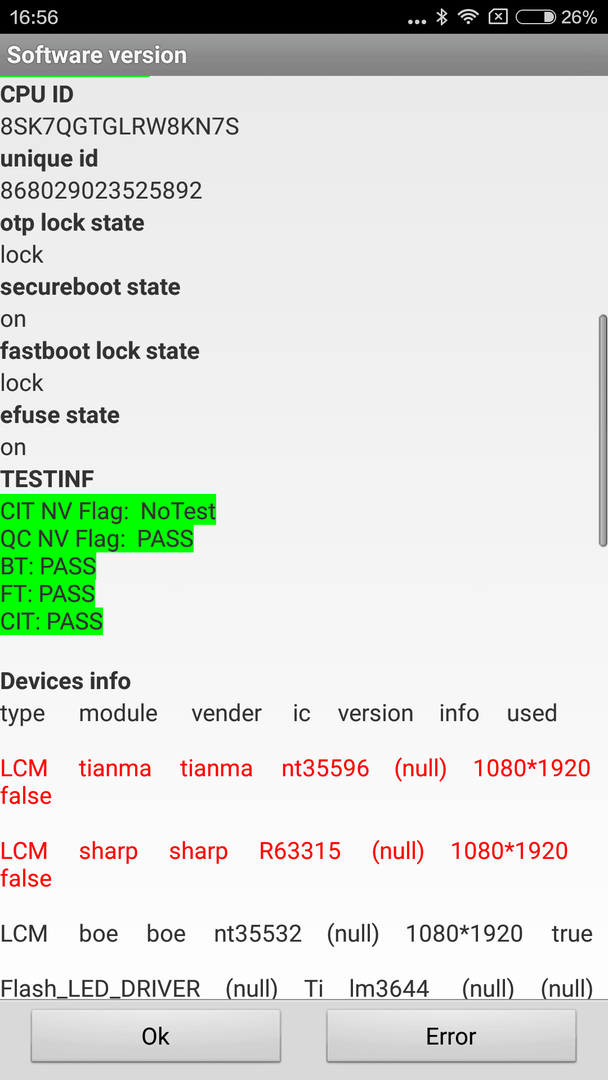Click the Ok button
This screenshot has height=1080, width=608.
(156, 1036)
